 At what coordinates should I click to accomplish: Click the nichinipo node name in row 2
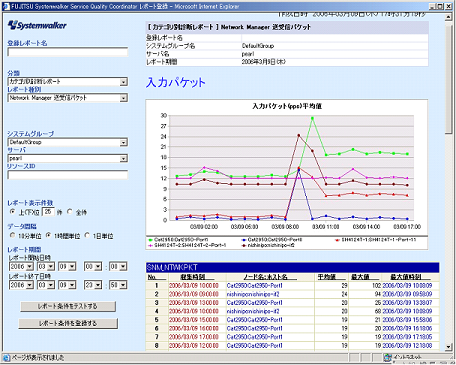point(253,294)
